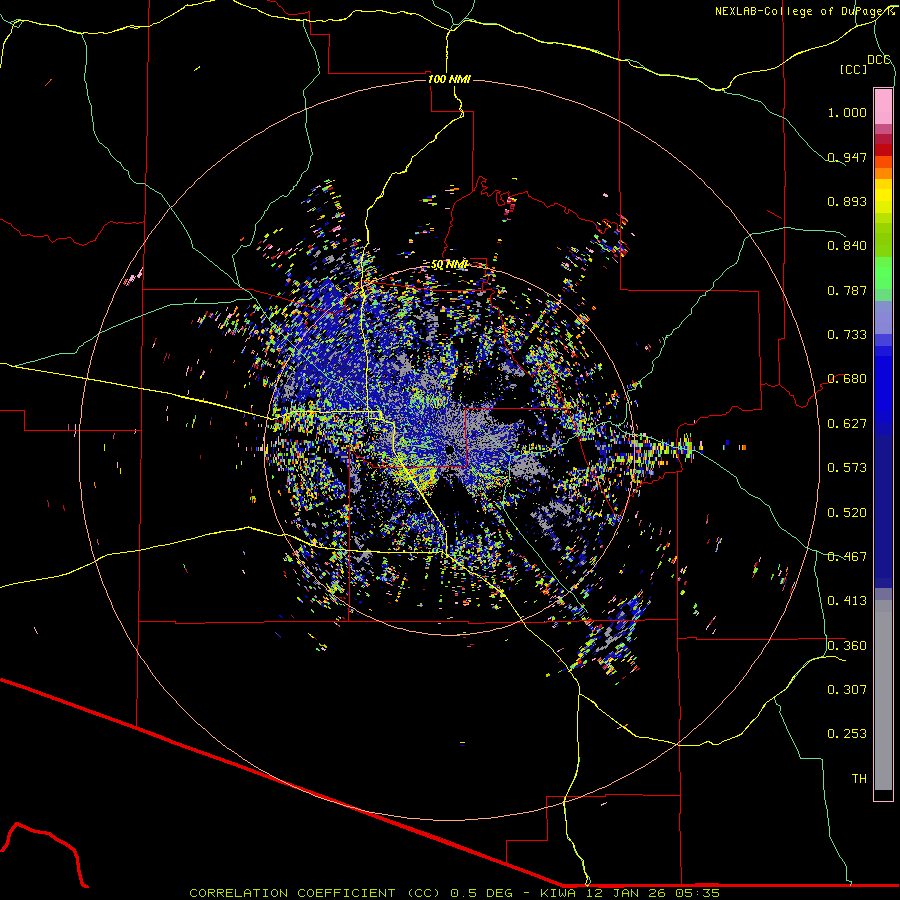The width and height of the screenshot is (900, 900).
Task: Pick the lavender segment of the color bar
Action: (883, 318)
